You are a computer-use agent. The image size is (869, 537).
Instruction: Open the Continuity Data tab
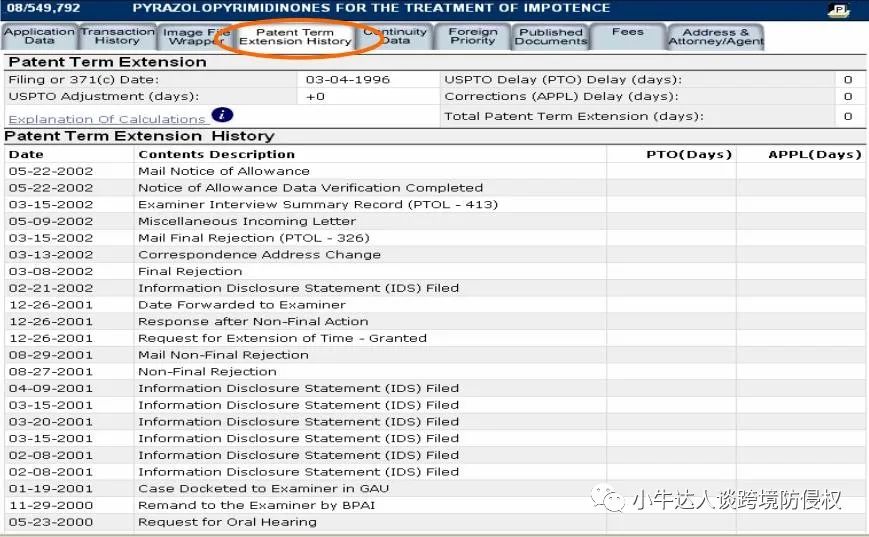[395, 36]
